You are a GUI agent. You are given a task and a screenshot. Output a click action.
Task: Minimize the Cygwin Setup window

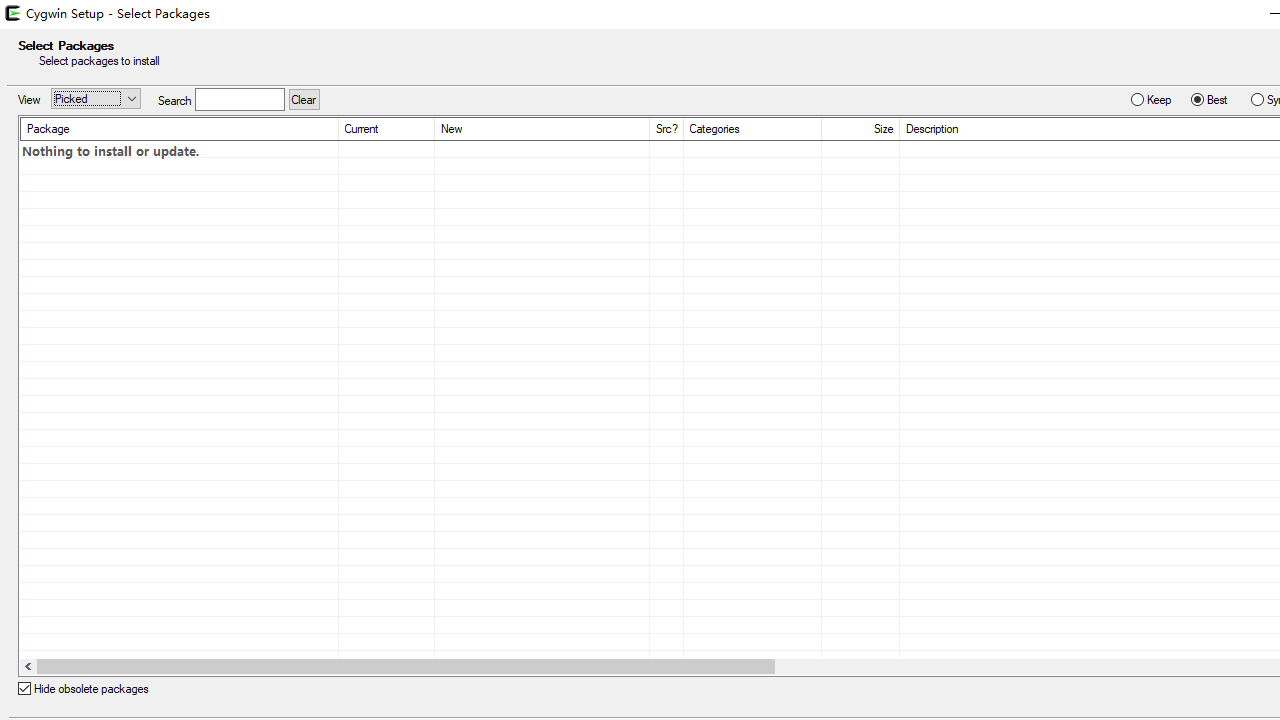1273,14
